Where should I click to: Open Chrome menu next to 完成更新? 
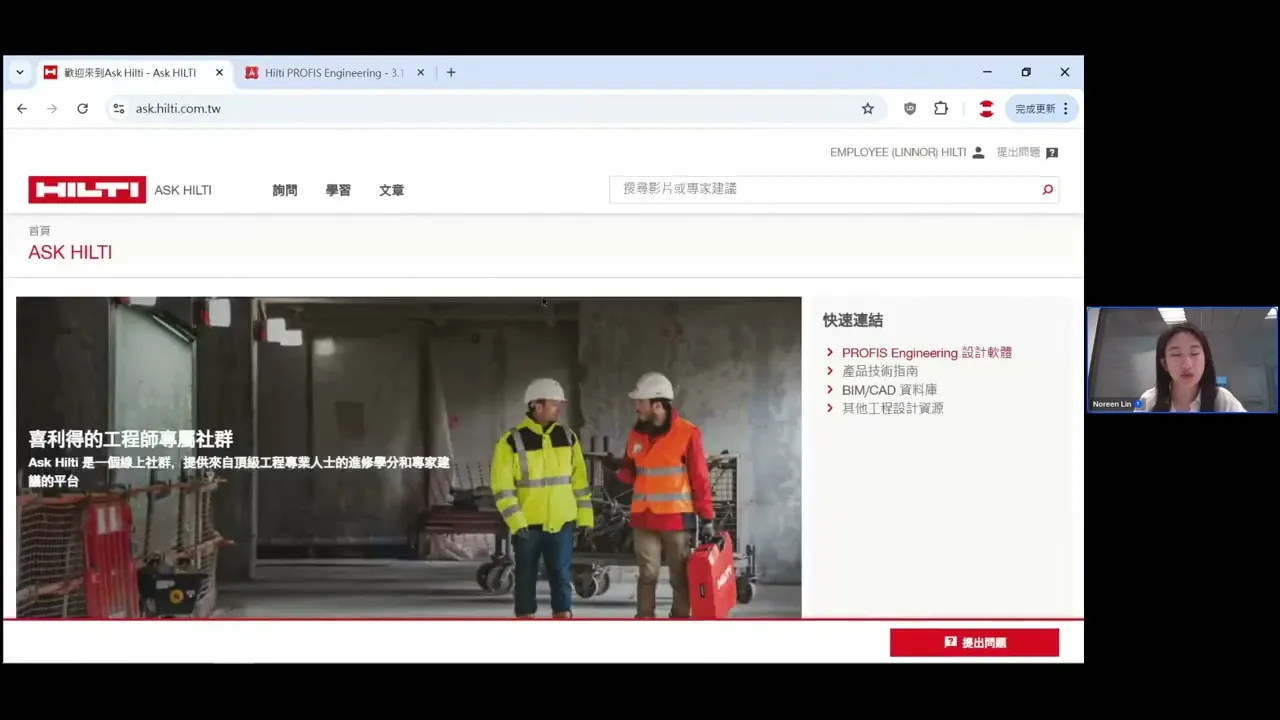pos(1065,108)
